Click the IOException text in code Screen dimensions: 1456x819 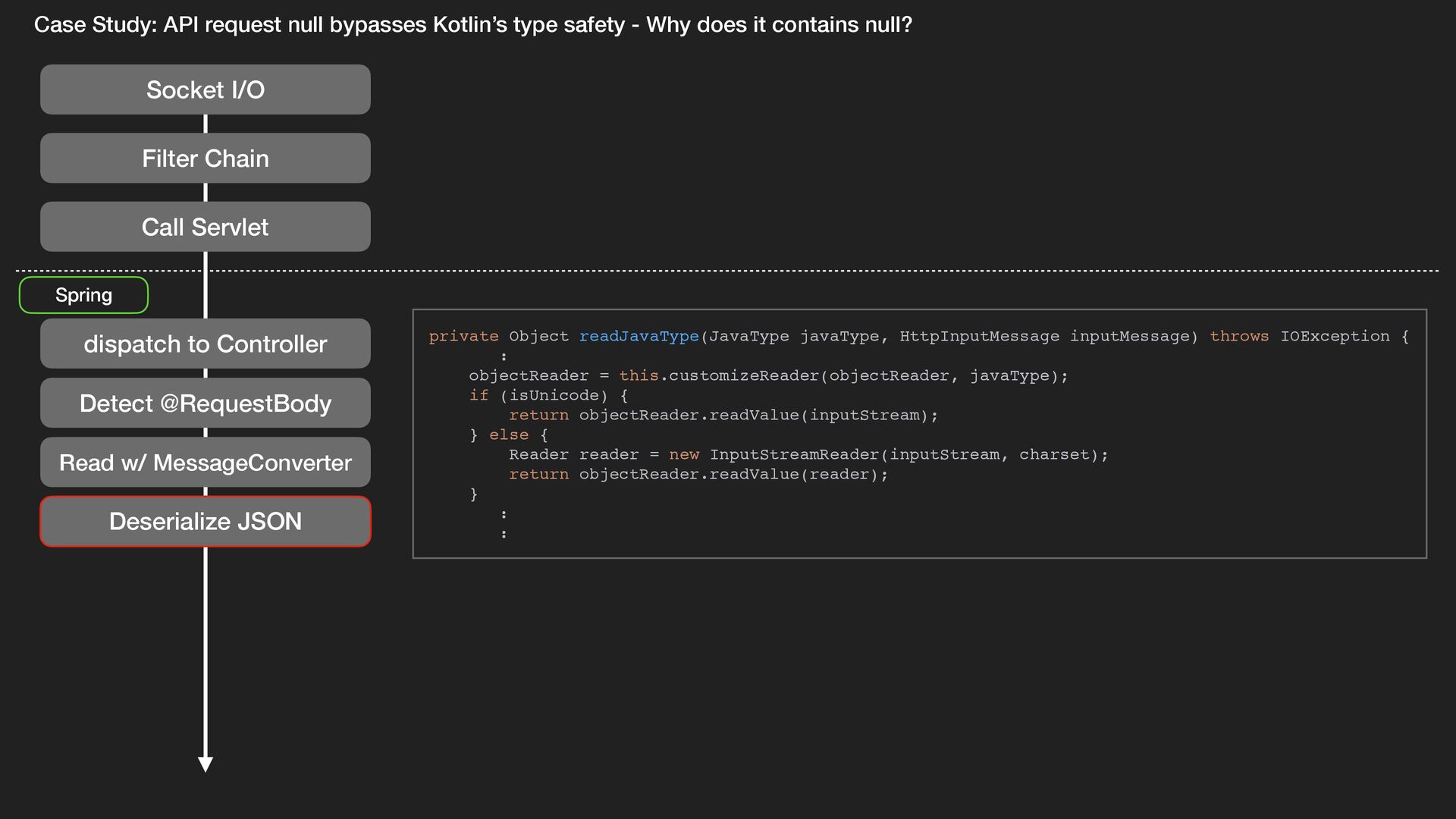click(x=1335, y=336)
